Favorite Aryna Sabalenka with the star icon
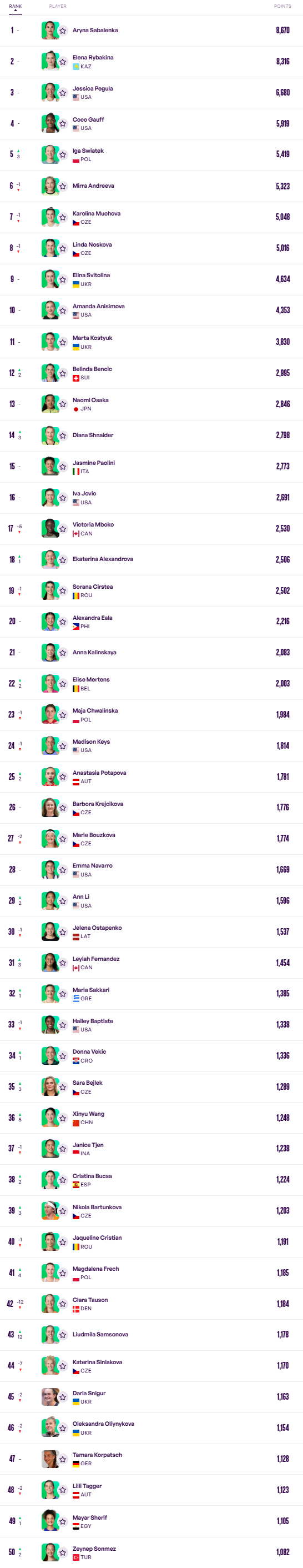The image size is (303, 1568). coord(63,31)
